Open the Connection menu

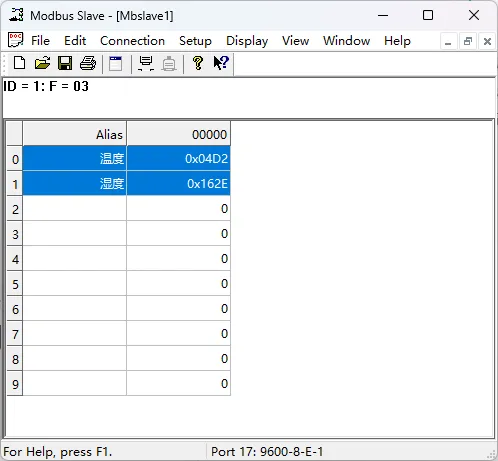[132, 41]
